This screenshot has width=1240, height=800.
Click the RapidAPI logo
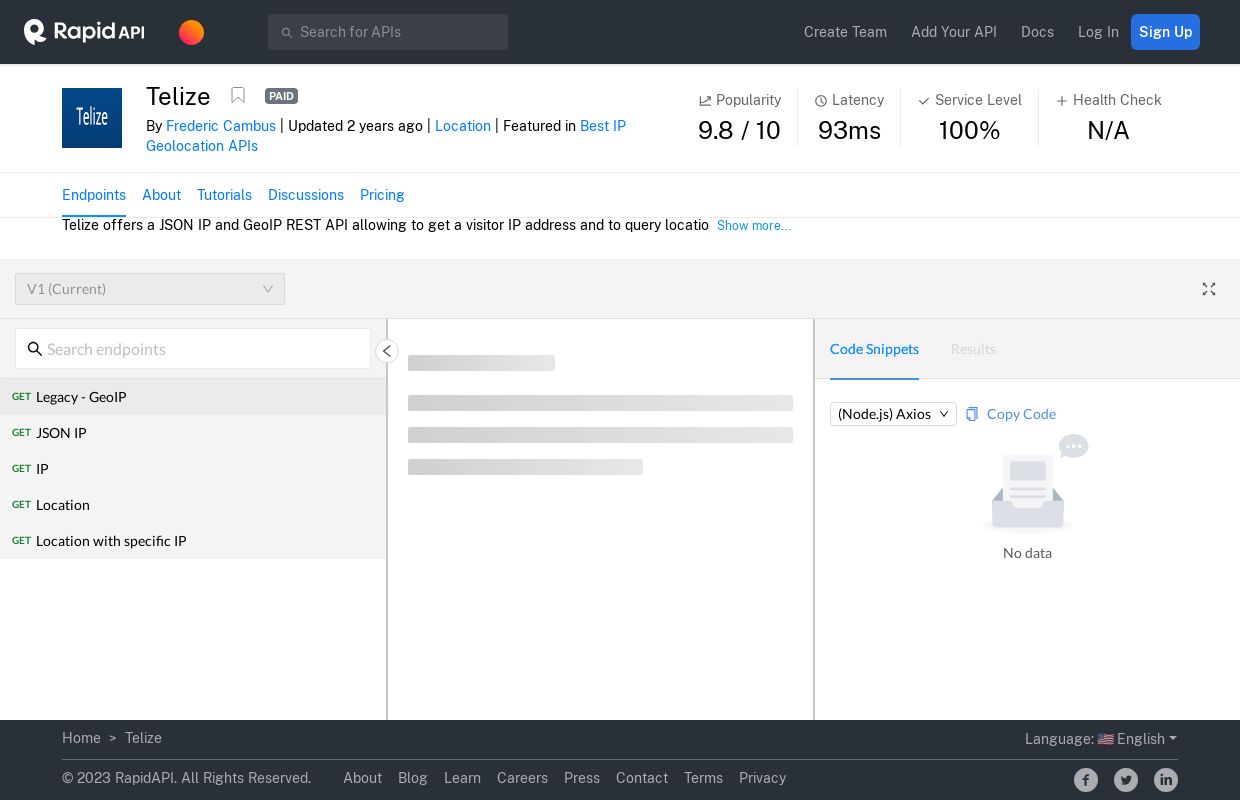click(84, 32)
